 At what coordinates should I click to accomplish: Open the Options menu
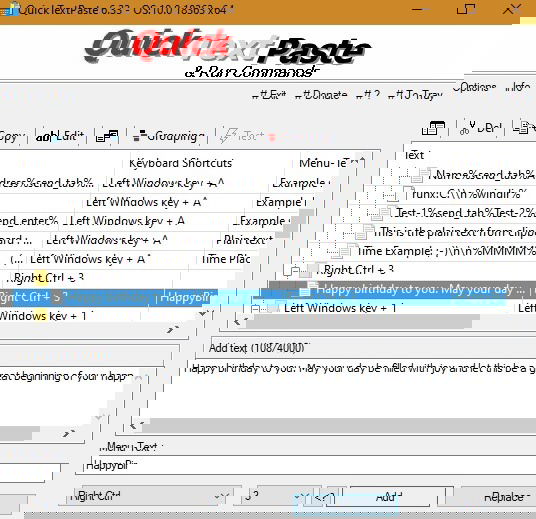[474, 88]
